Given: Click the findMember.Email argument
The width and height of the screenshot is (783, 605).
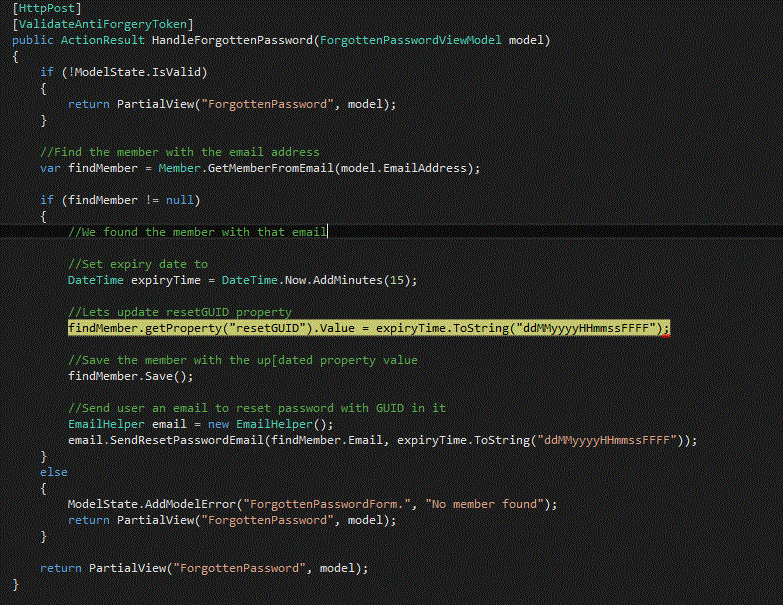Looking at the screenshot, I should pyautogui.click(x=327, y=440).
